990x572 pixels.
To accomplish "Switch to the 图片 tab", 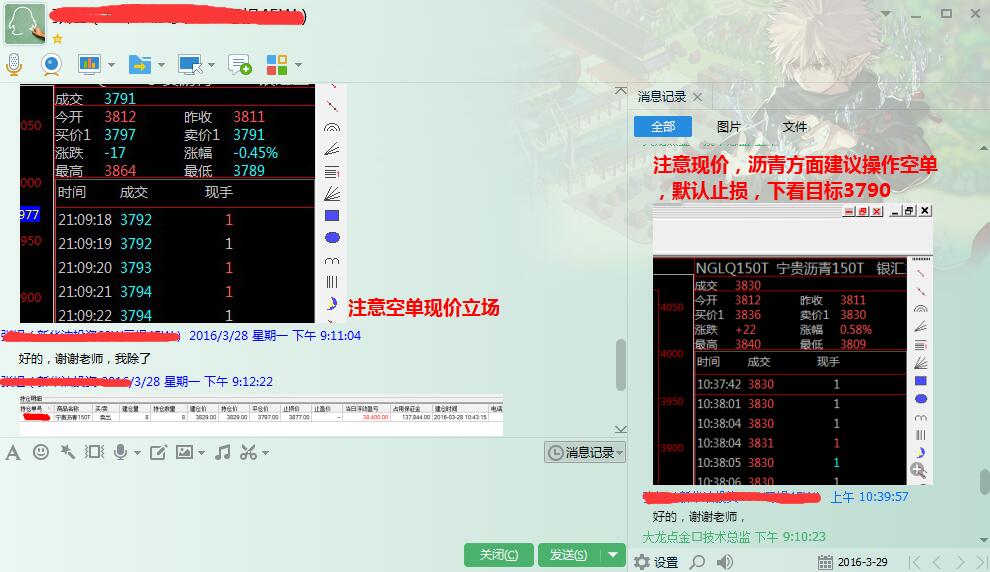I will point(729,127).
